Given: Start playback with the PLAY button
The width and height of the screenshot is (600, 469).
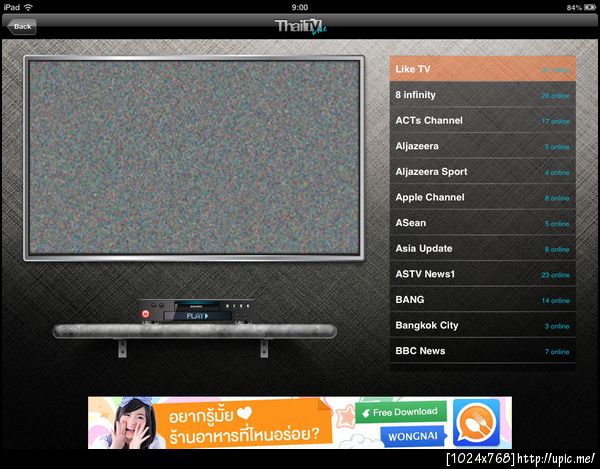Looking at the screenshot, I should [198, 316].
